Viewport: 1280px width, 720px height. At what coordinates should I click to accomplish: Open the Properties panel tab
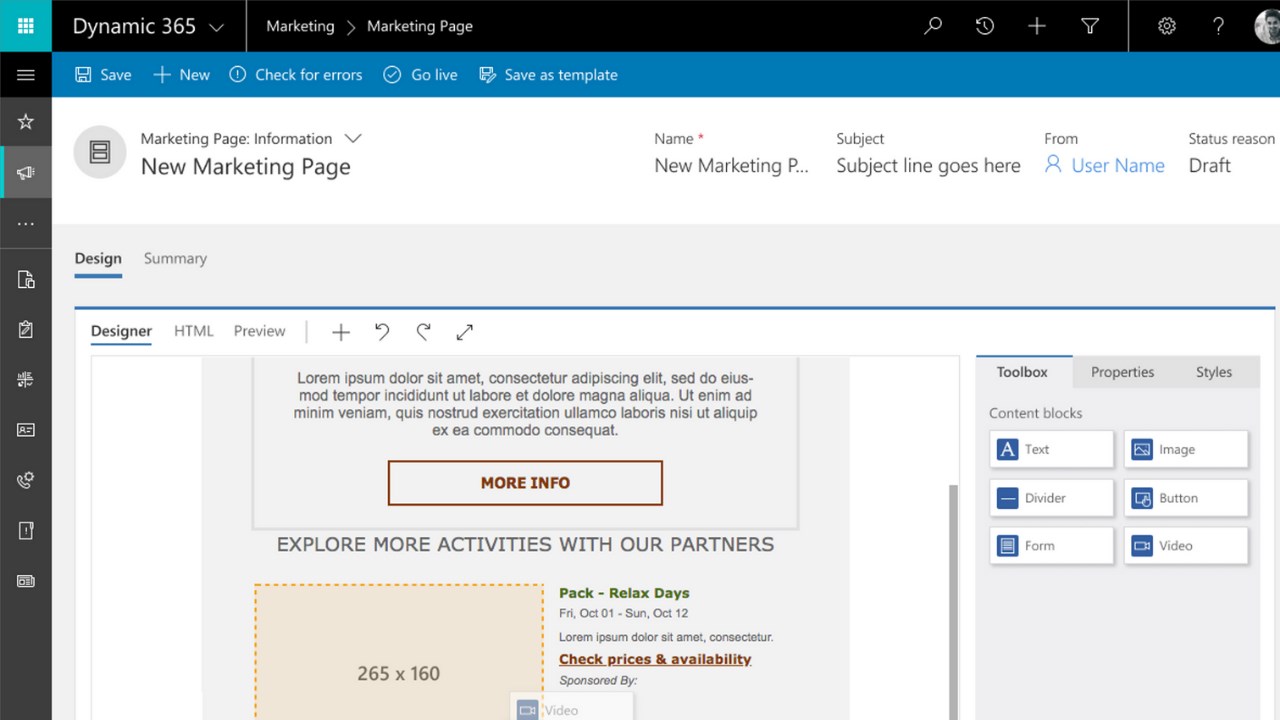(x=1122, y=372)
